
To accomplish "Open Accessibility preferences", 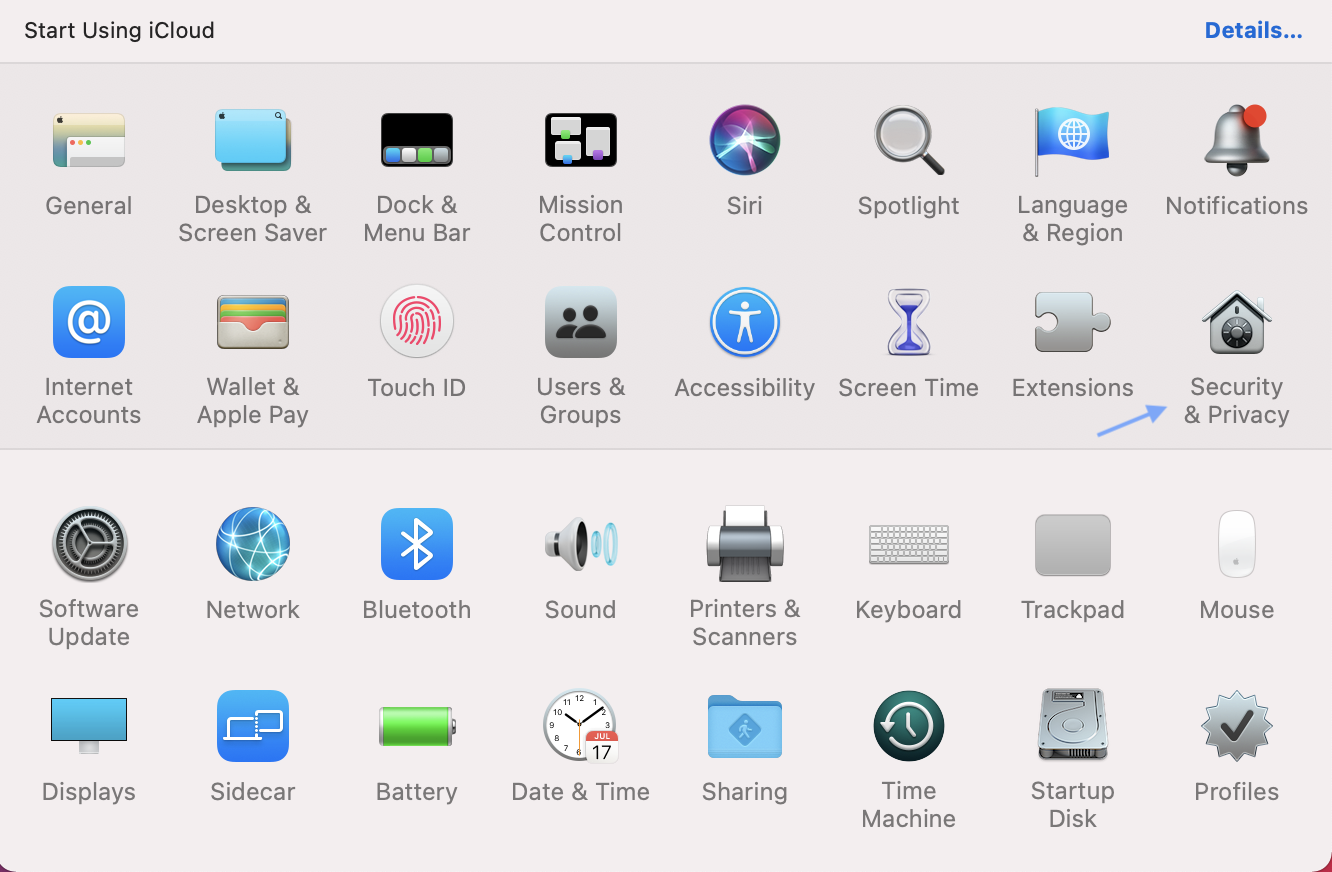I will tap(745, 322).
